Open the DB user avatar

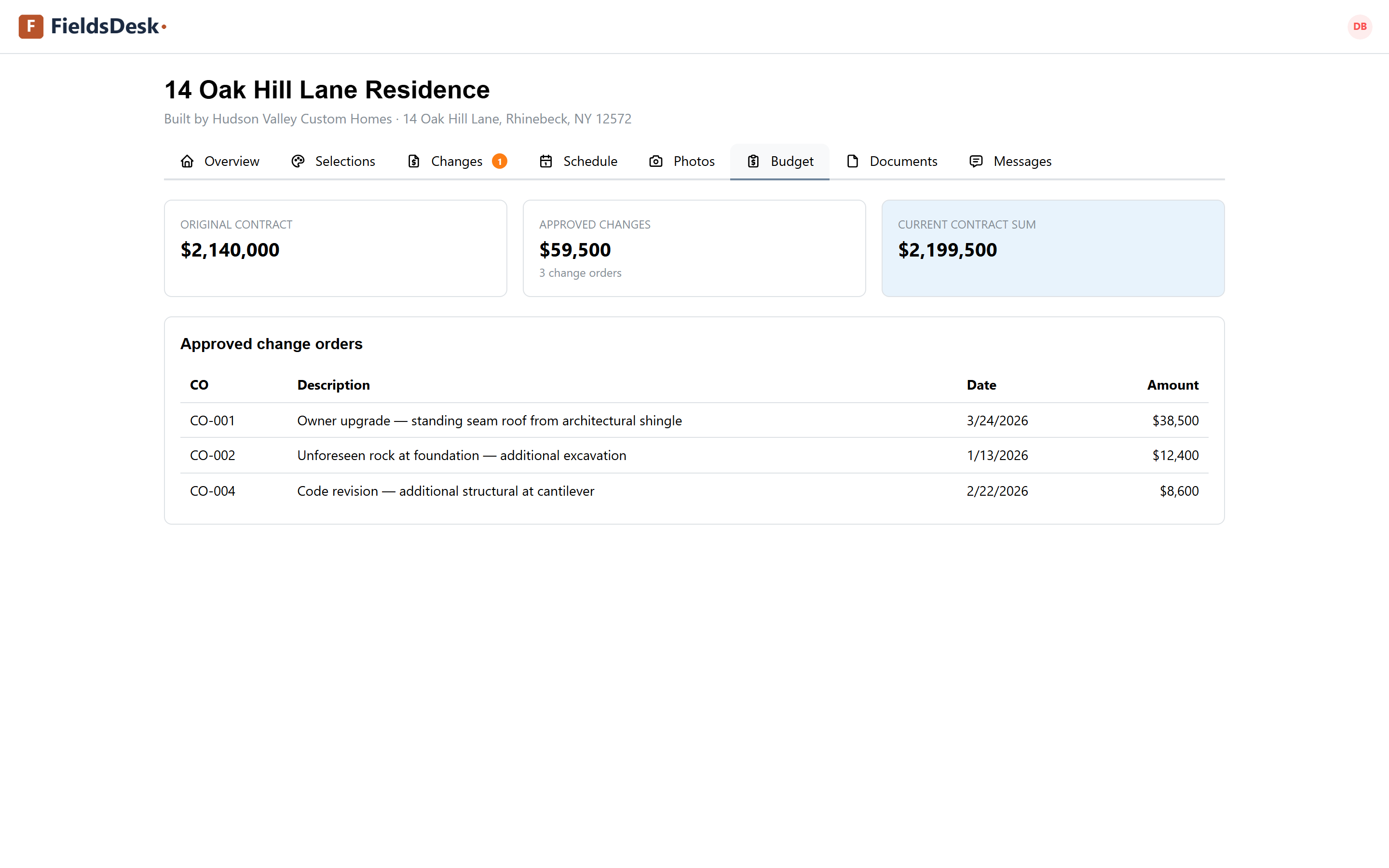(1359, 27)
